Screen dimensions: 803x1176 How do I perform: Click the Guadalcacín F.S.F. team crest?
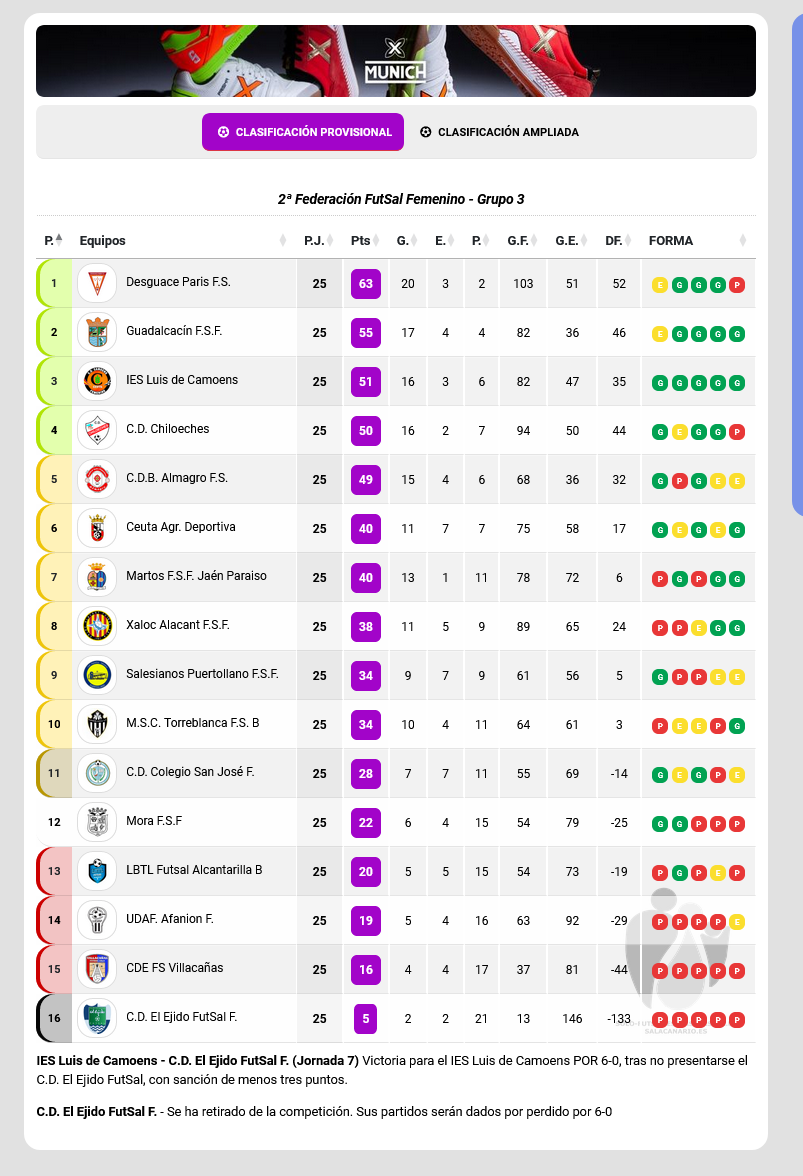pyautogui.click(x=97, y=332)
